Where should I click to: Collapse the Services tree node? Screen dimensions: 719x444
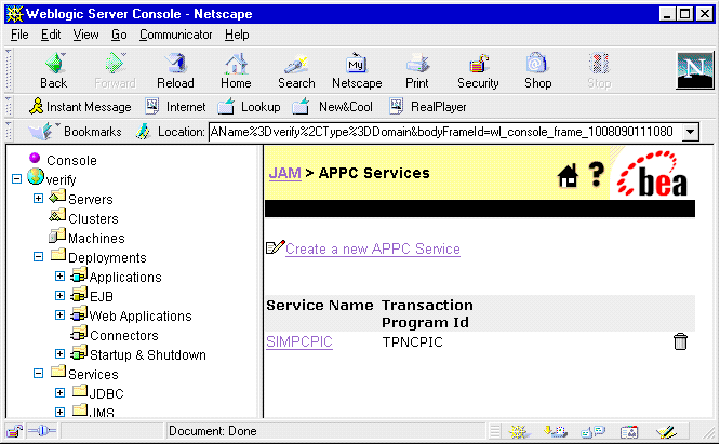(39, 373)
